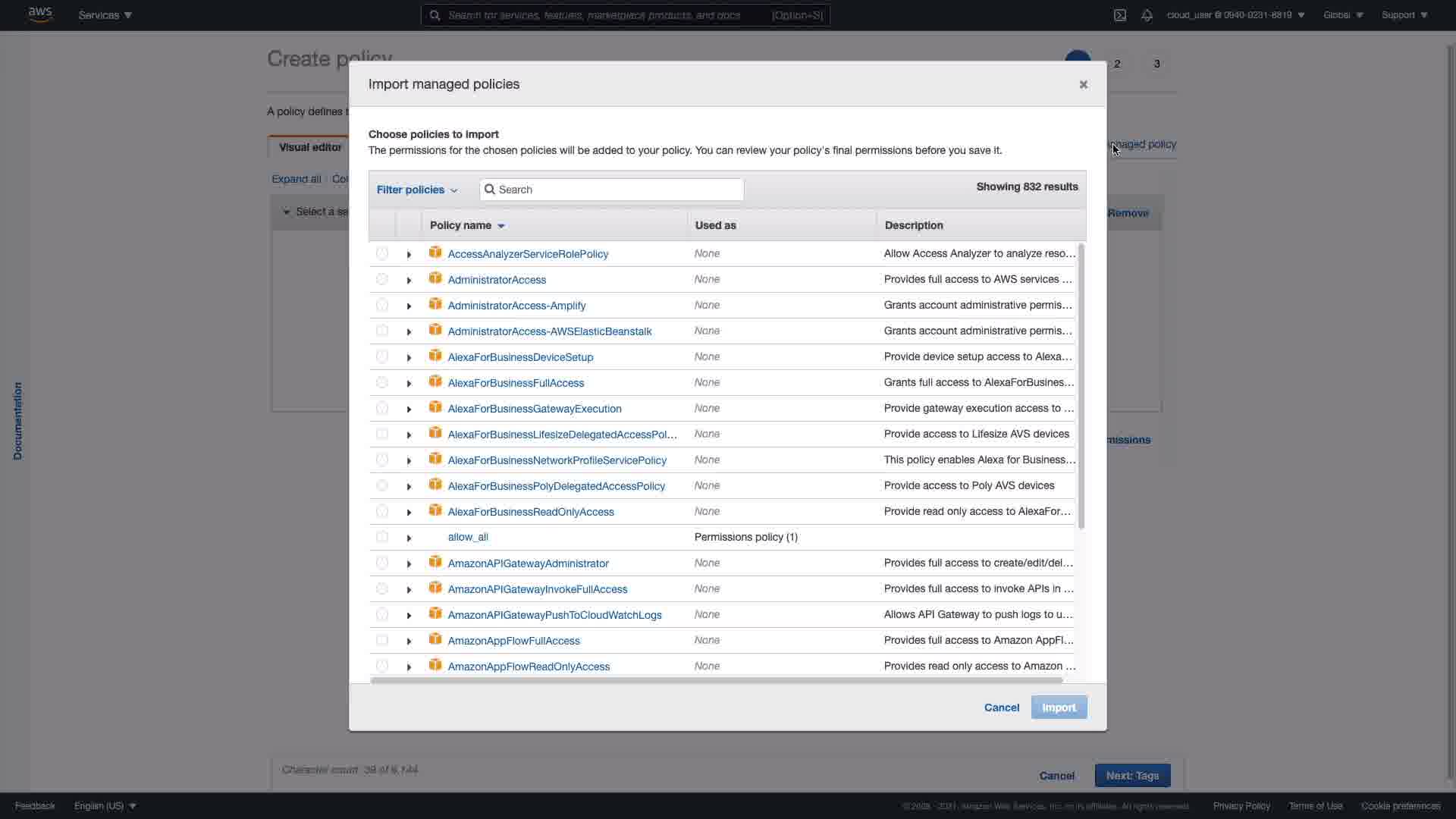Screen dimensions: 1456x819
Task: Open the notifications bell icon
Action: click(x=1147, y=15)
